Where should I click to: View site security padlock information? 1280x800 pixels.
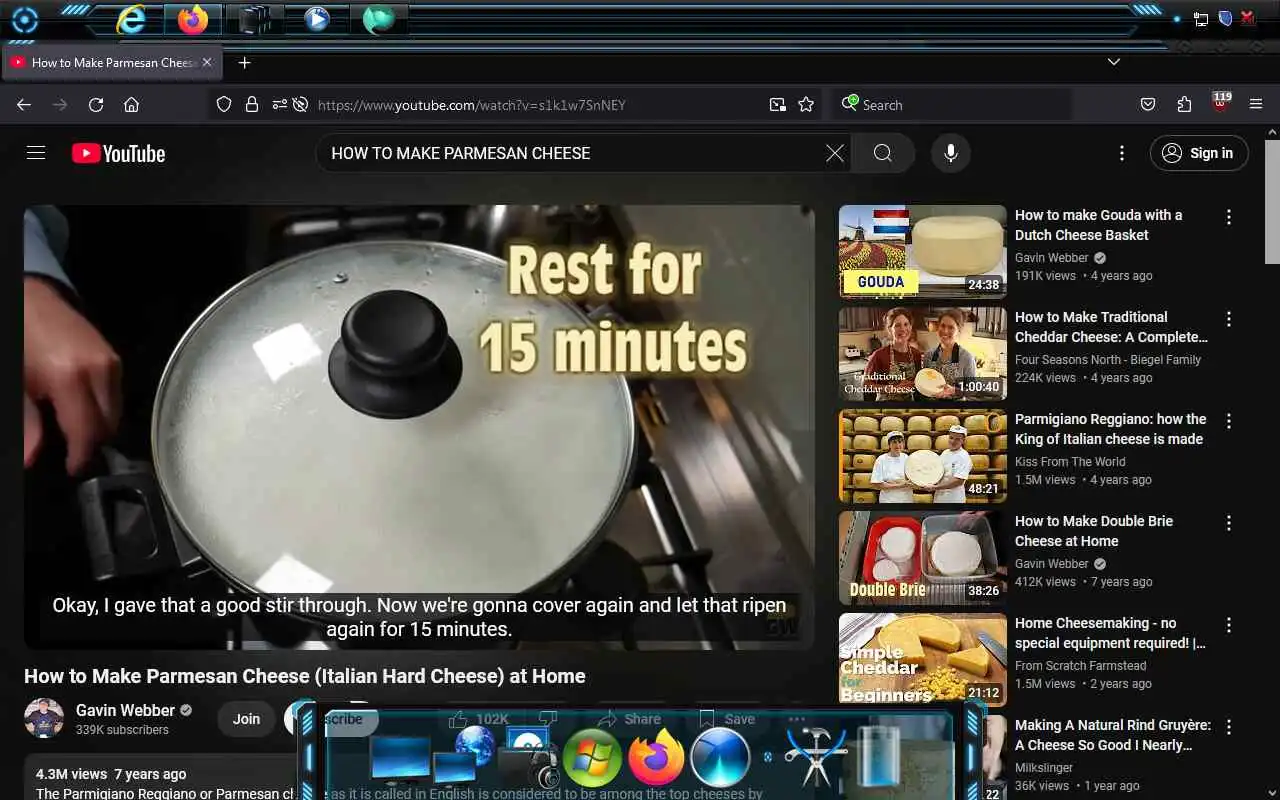tap(252, 104)
